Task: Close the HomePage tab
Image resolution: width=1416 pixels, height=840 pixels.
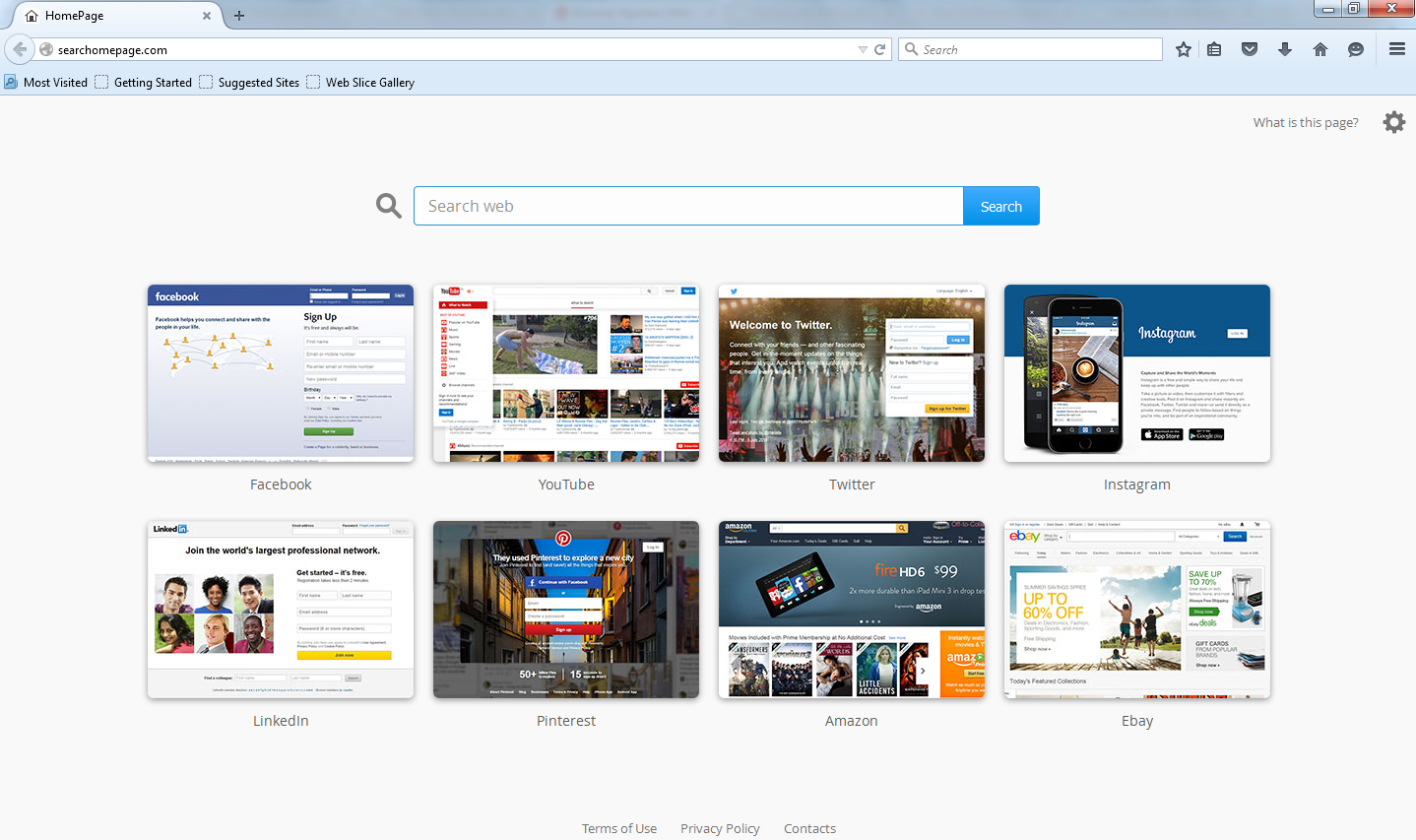Action: click(x=207, y=15)
